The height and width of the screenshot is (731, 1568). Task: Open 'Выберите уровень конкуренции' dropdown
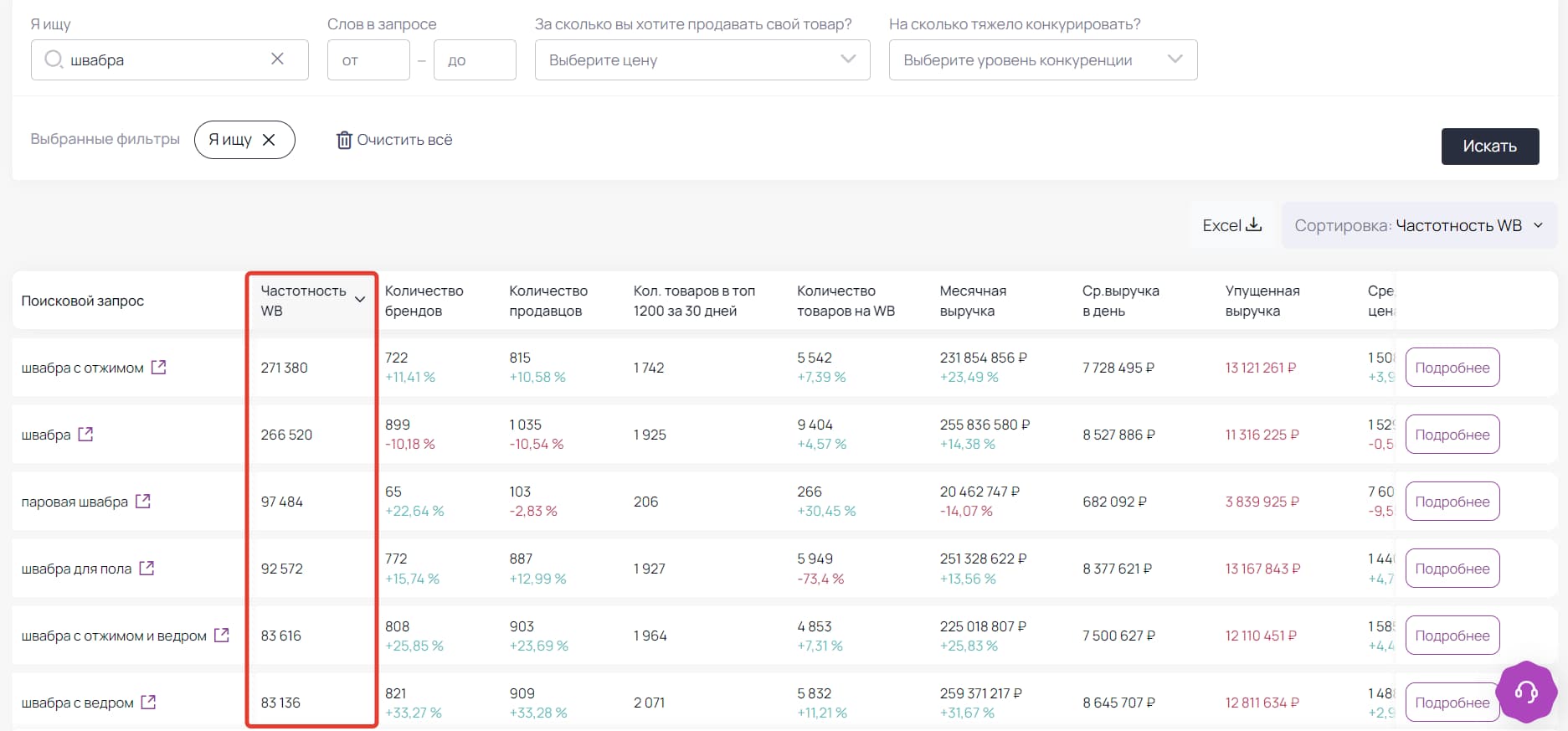pos(1043,59)
